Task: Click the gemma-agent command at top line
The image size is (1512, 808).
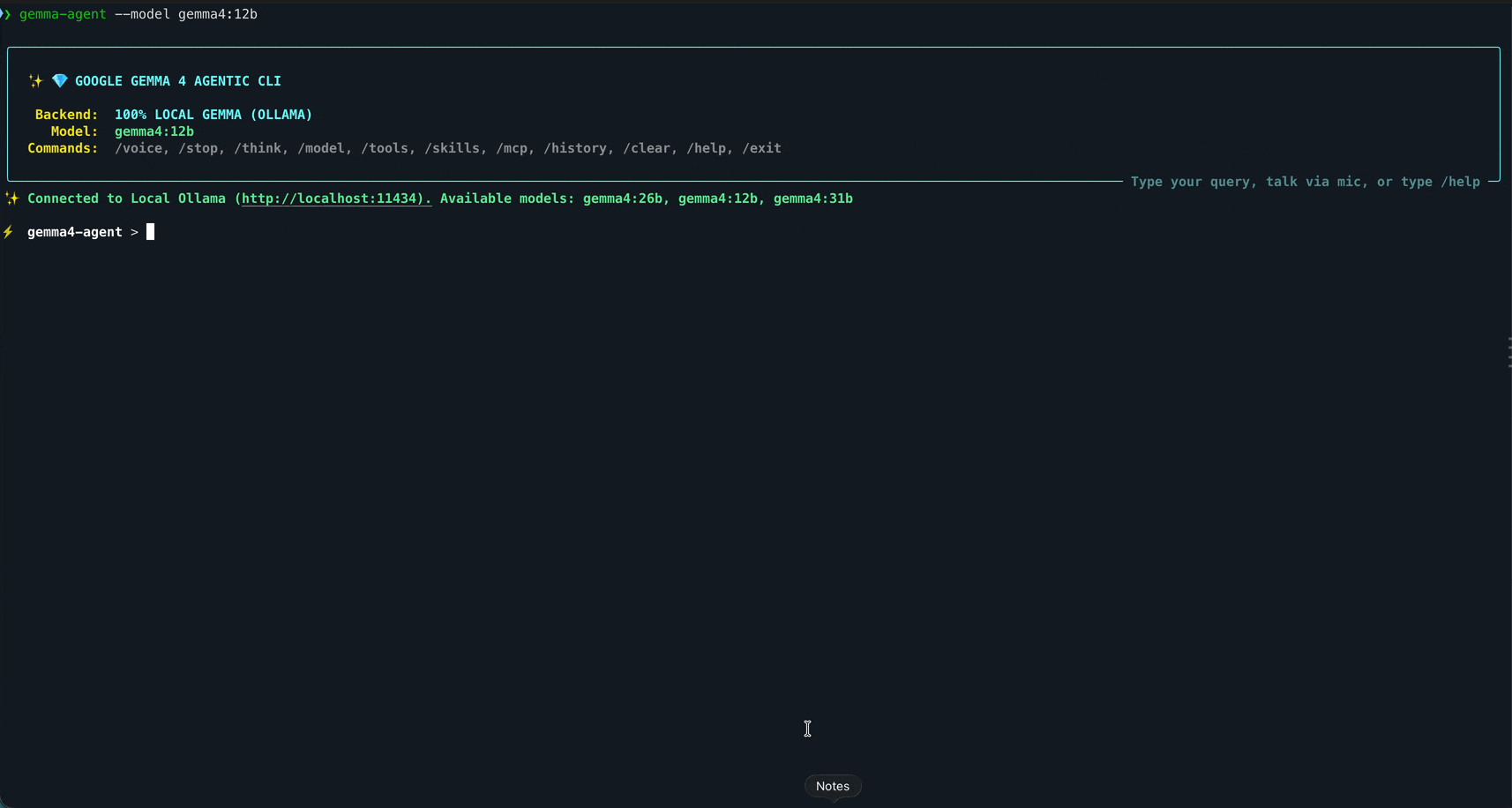Action: pyautogui.click(x=63, y=14)
